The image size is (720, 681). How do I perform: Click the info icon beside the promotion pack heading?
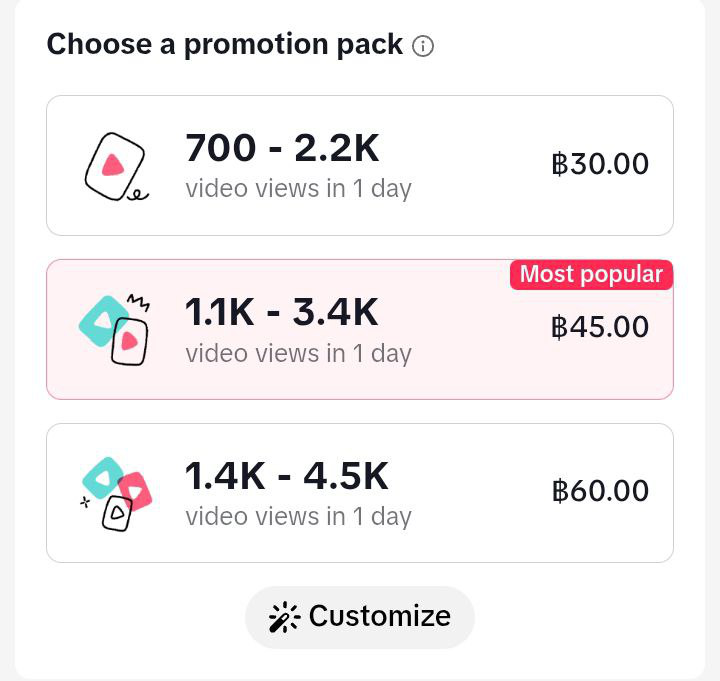click(423, 46)
